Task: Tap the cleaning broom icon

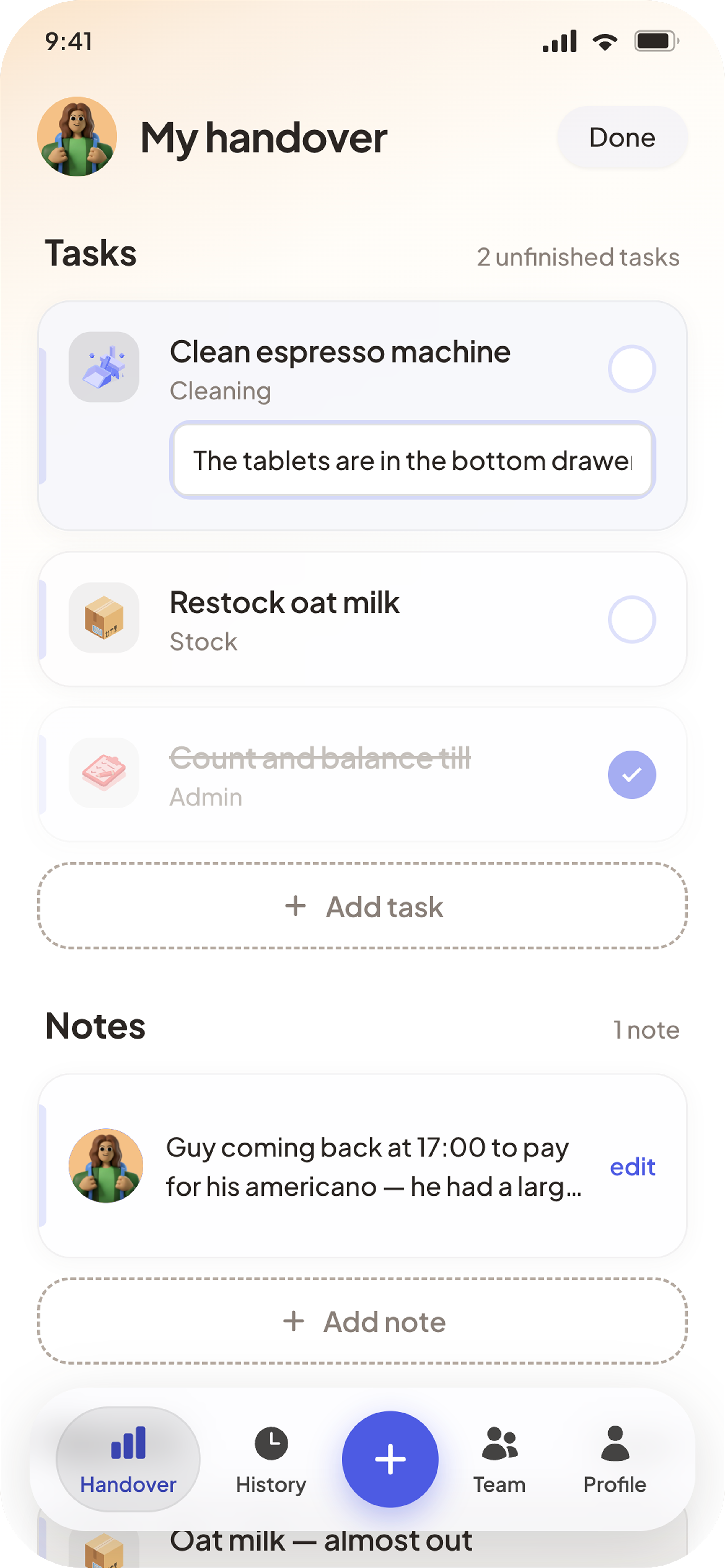Action: [x=104, y=366]
